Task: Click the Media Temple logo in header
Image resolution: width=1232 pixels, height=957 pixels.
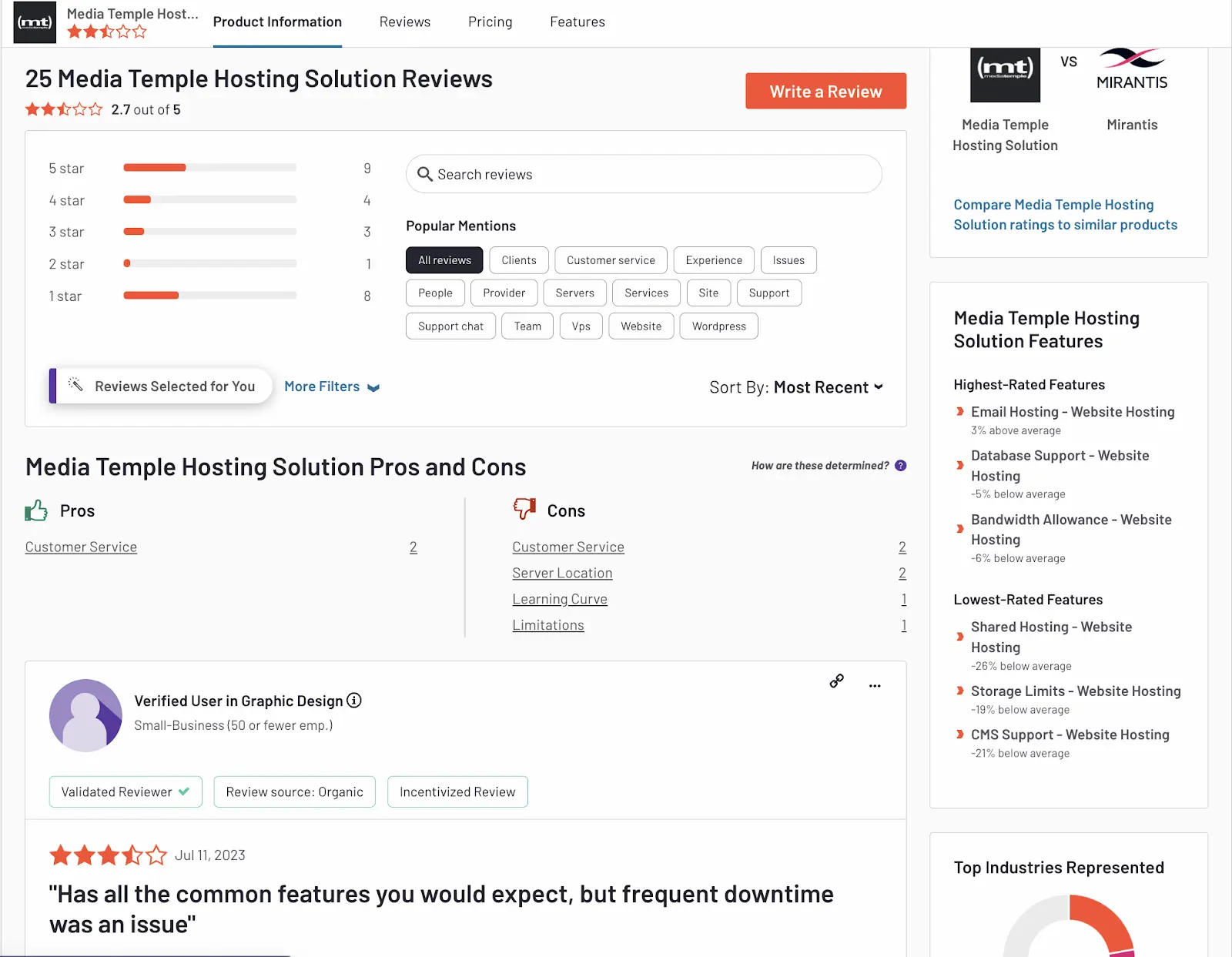Action: [35, 22]
